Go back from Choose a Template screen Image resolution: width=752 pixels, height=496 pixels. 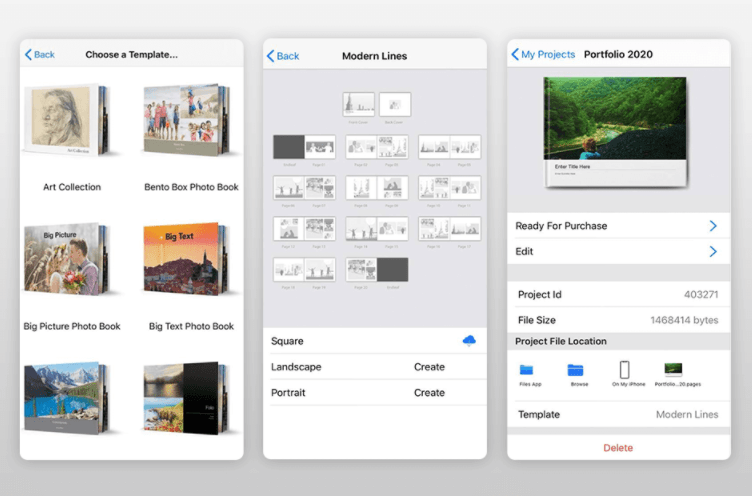[x=40, y=55]
